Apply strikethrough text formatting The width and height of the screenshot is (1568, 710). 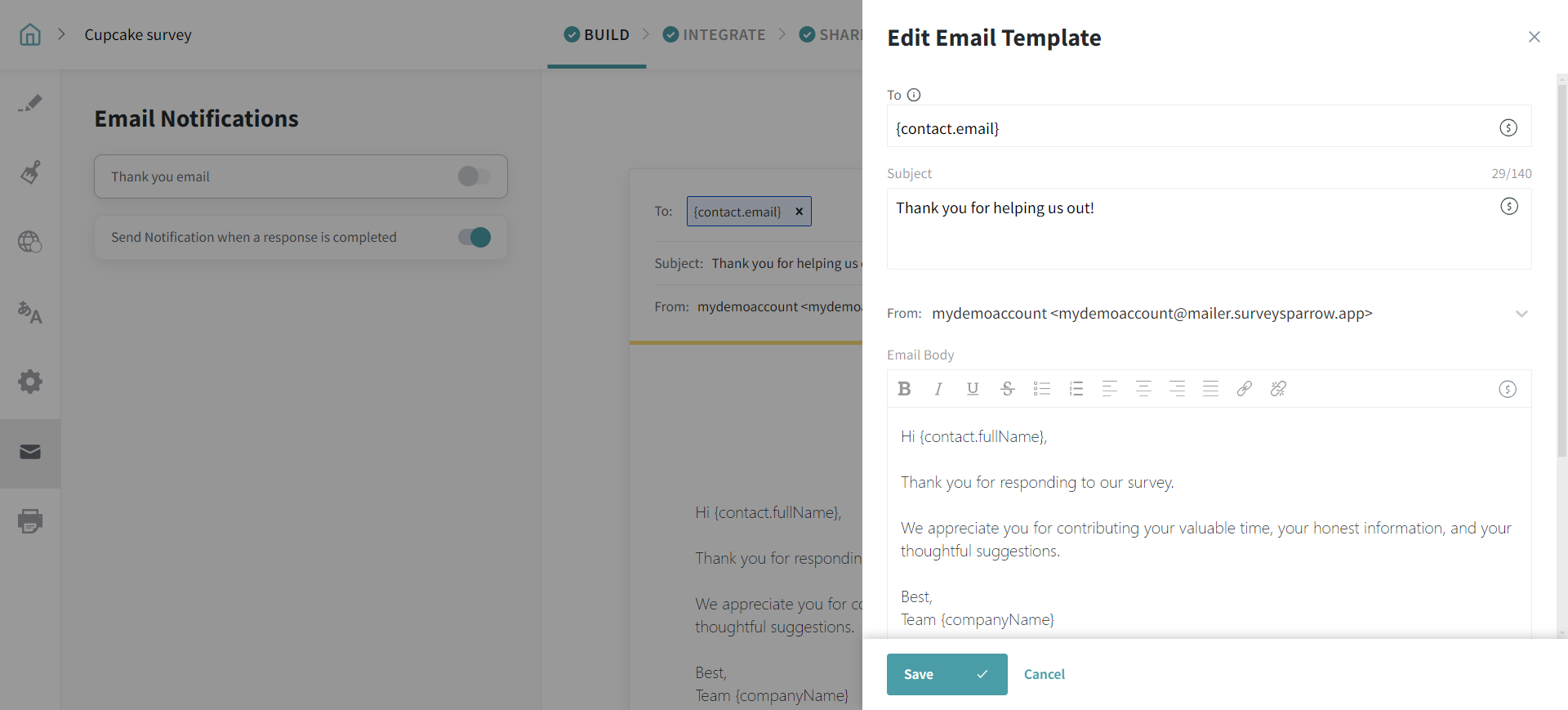click(x=1007, y=389)
